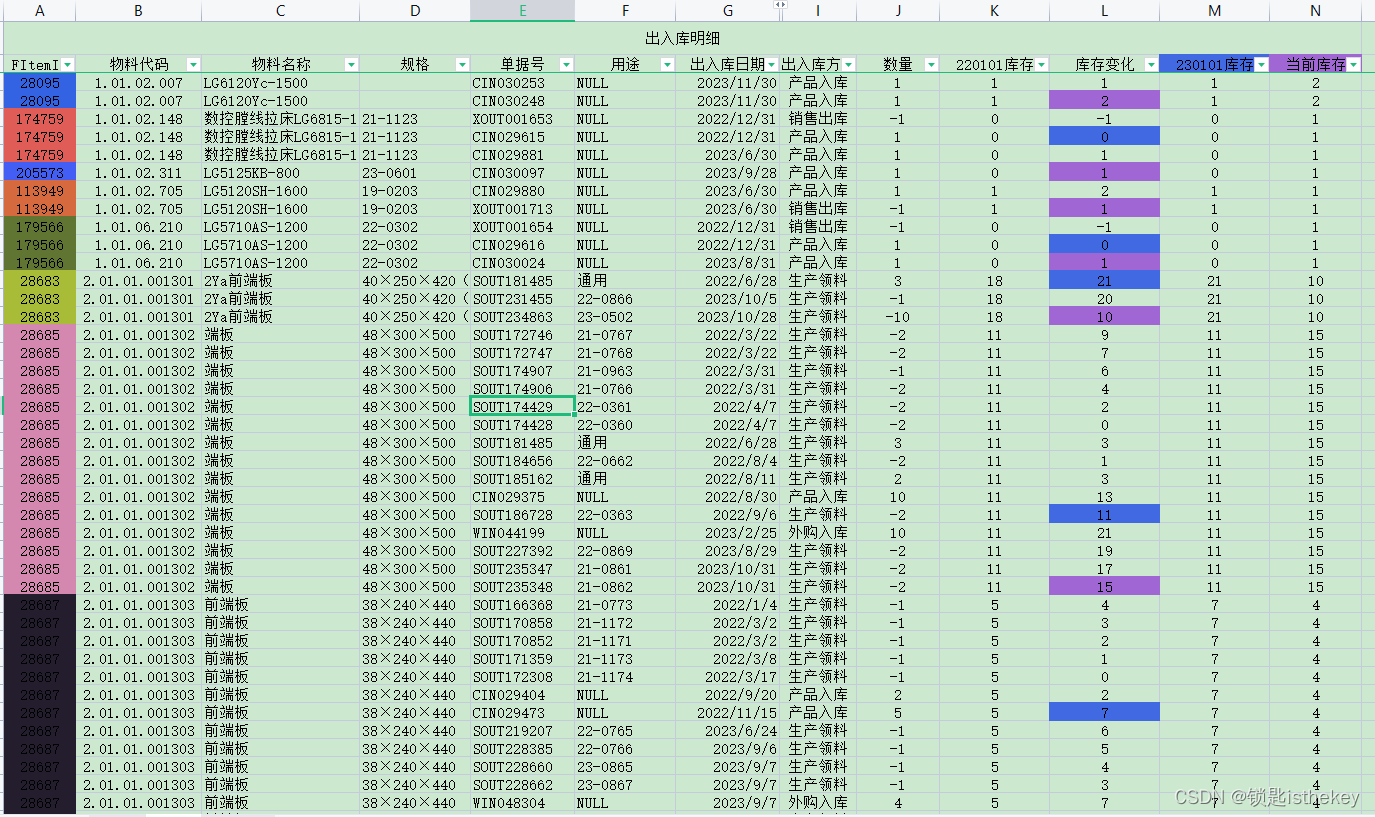The height and width of the screenshot is (817, 1375).
Task: Select cell SOUT184656
Action: tap(522, 461)
